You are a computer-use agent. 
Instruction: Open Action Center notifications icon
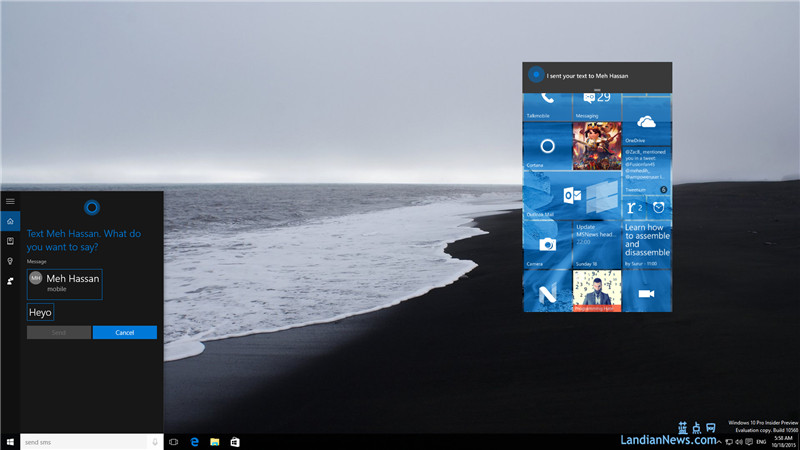[749, 442]
